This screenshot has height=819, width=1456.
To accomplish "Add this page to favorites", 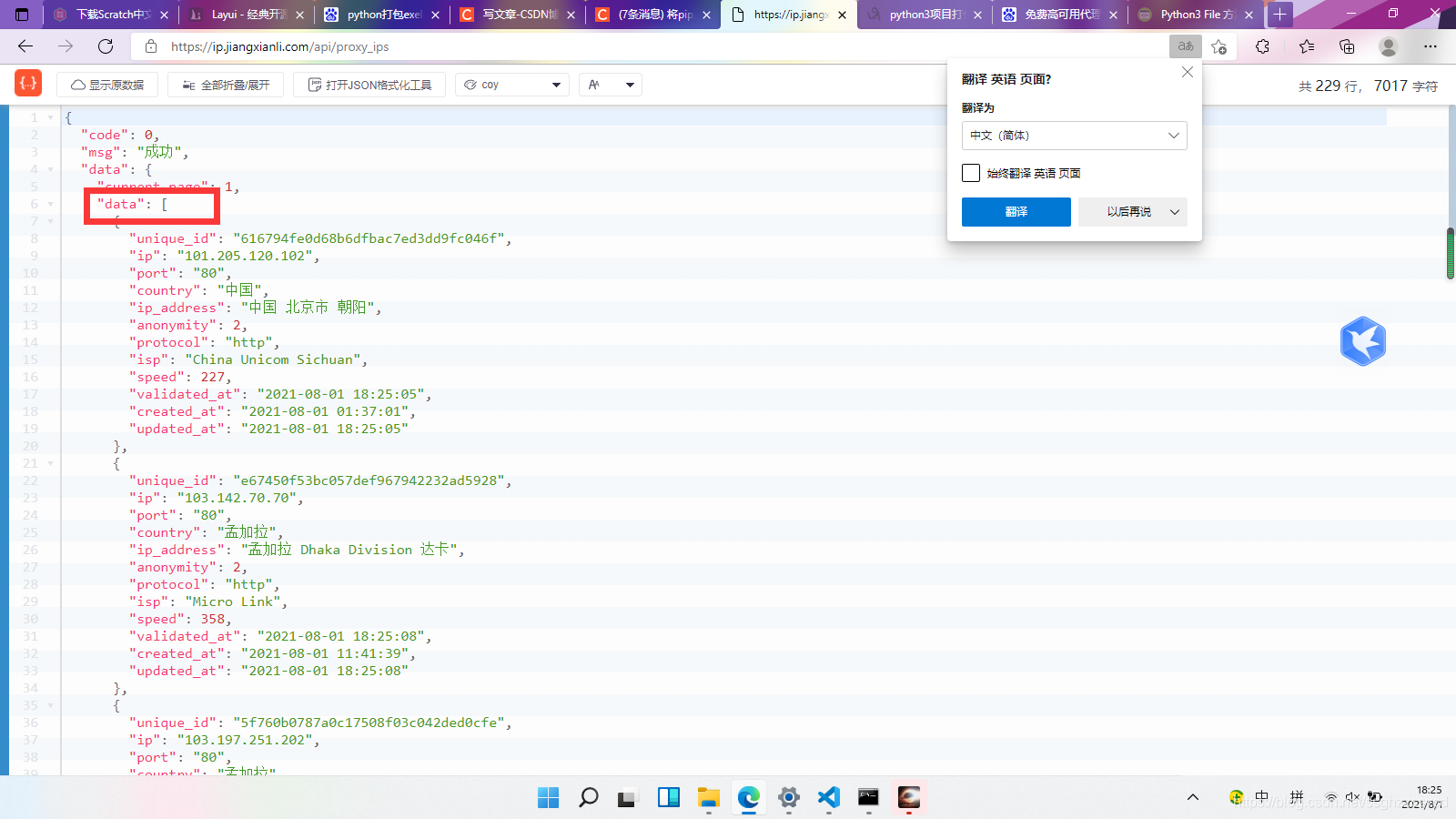I will click(x=1219, y=46).
